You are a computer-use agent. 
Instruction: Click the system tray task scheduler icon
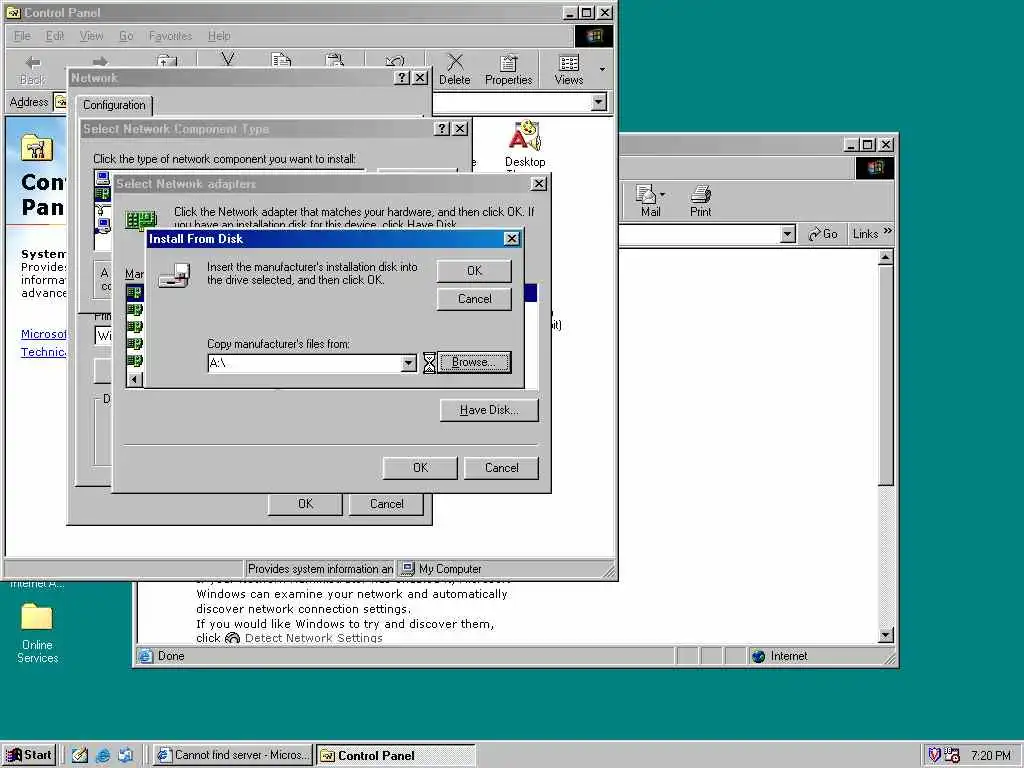(952, 755)
